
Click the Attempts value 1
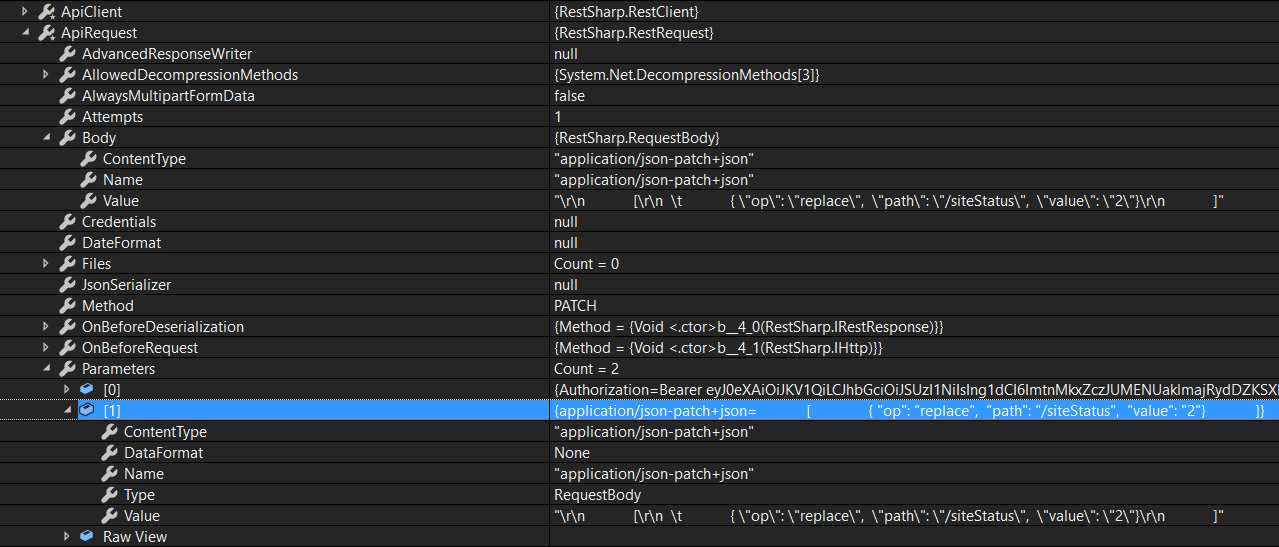558,117
